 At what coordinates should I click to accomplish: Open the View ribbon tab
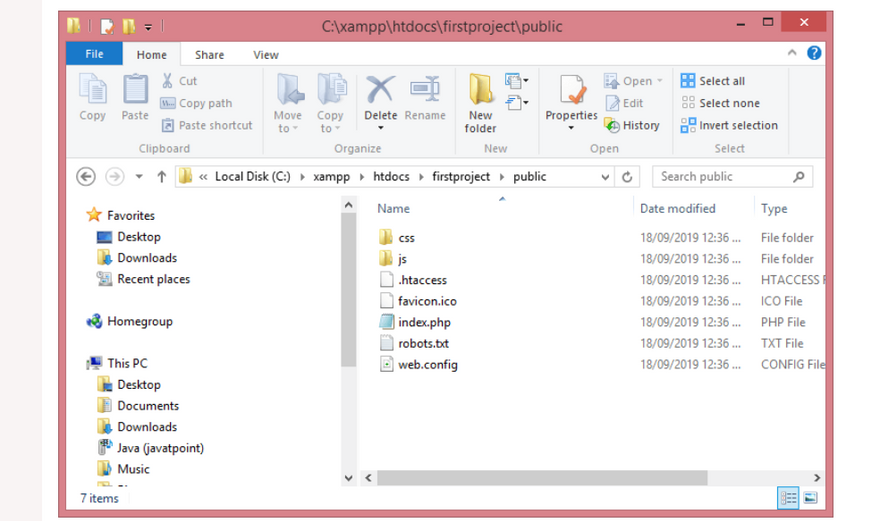tap(265, 55)
